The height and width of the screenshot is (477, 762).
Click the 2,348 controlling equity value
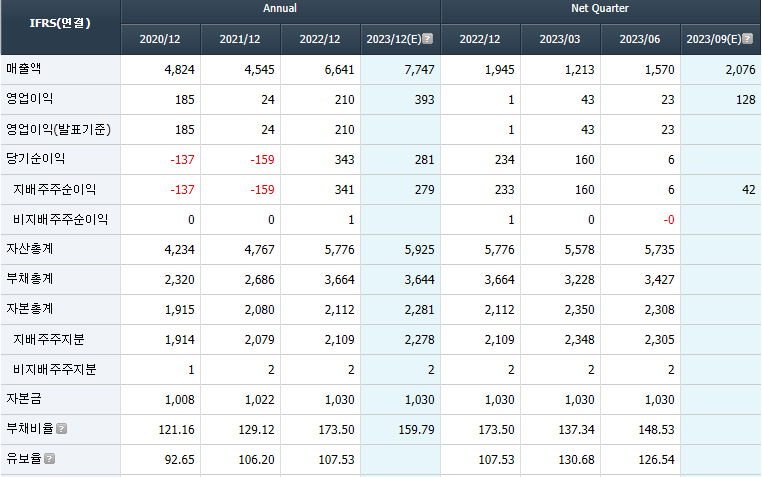[579, 340]
